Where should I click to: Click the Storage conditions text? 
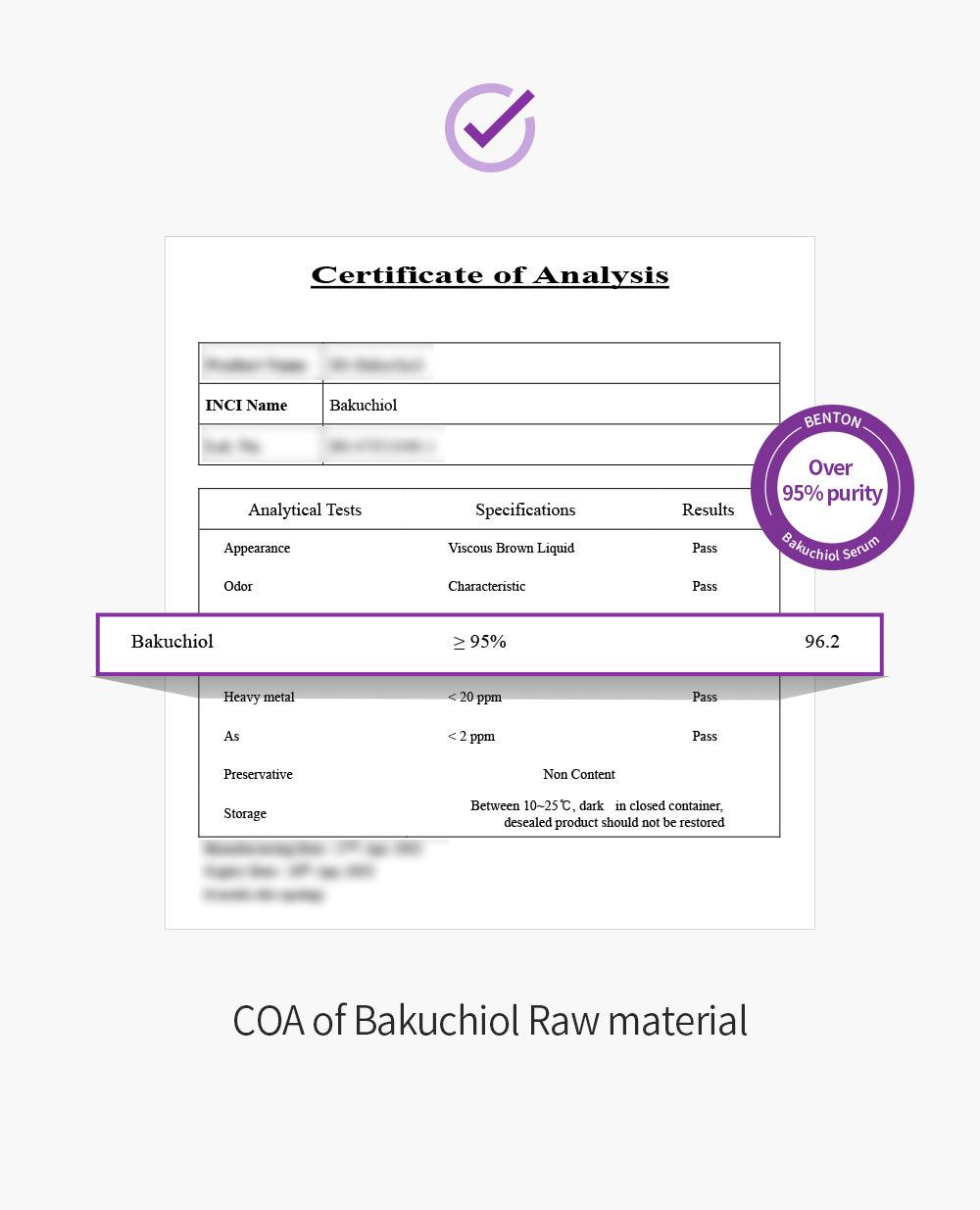point(597,813)
